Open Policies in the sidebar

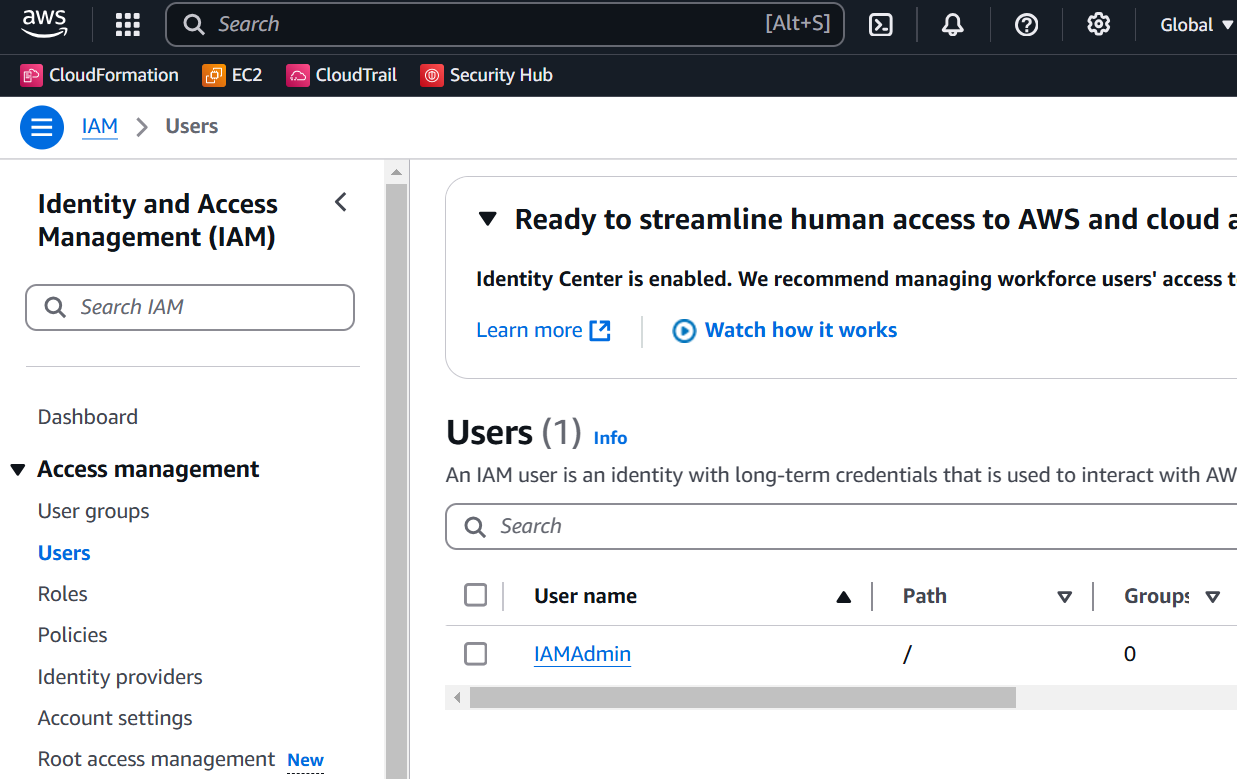coord(73,635)
